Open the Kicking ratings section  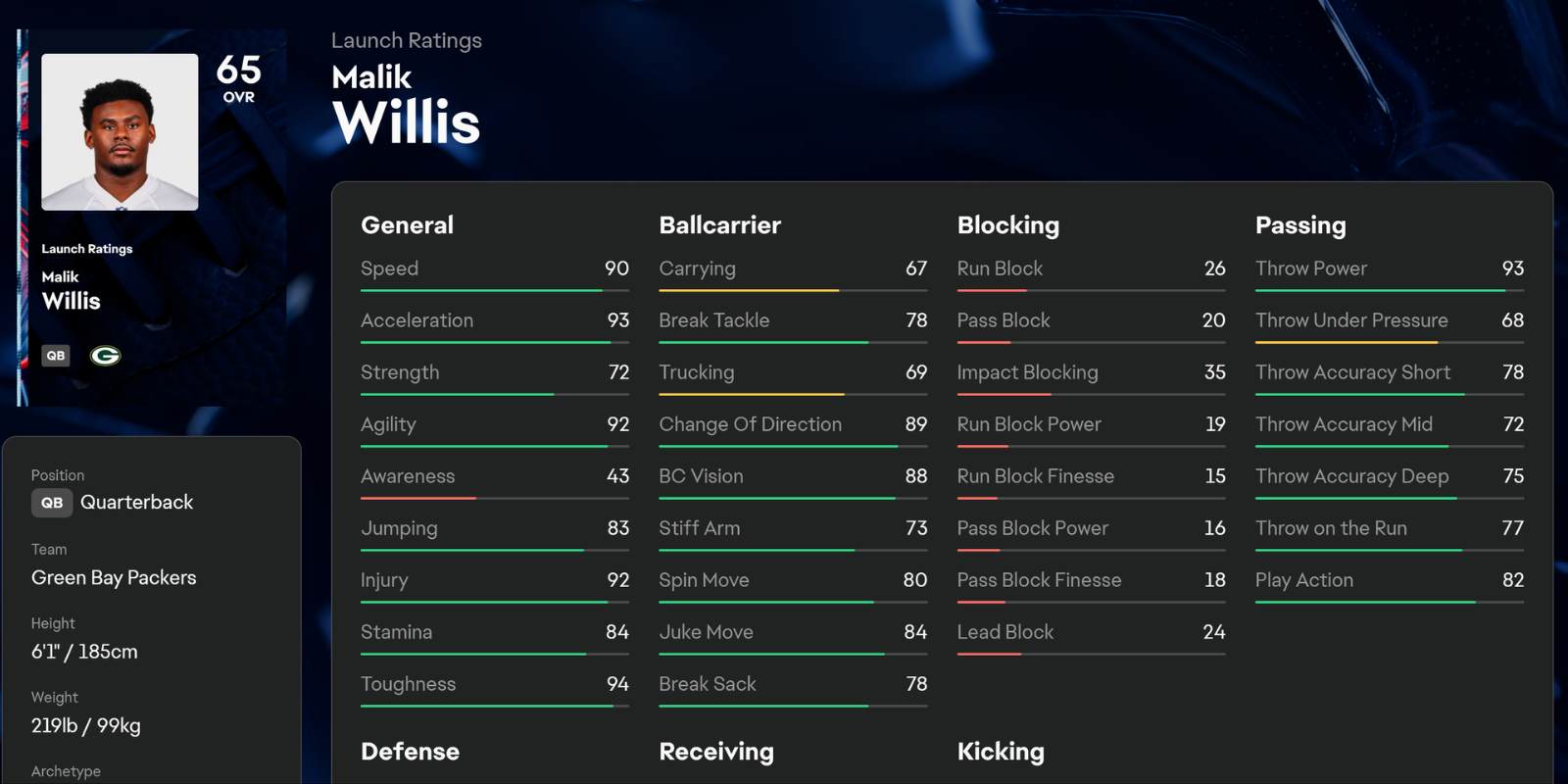tap(1000, 752)
